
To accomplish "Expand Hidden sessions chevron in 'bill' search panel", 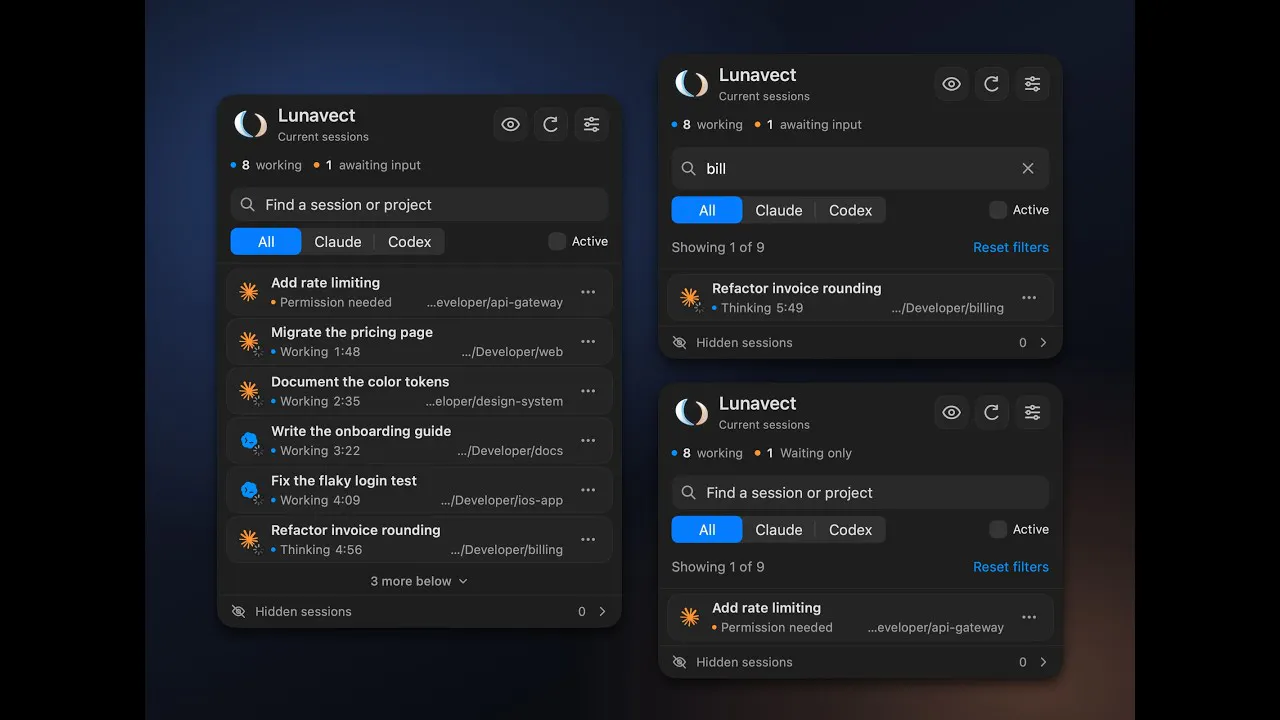I will 1043,342.
